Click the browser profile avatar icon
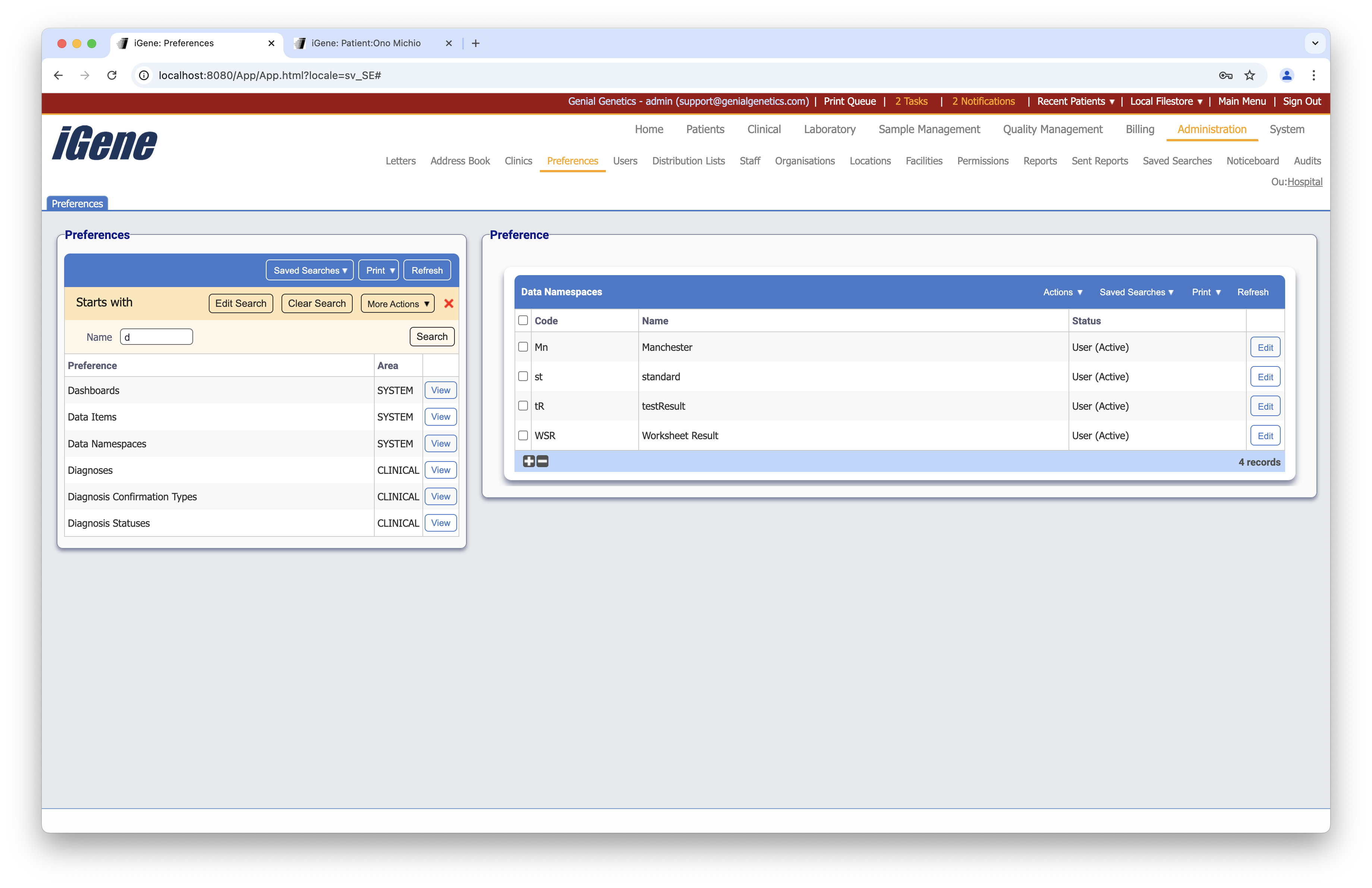1372x888 pixels. click(1286, 75)
